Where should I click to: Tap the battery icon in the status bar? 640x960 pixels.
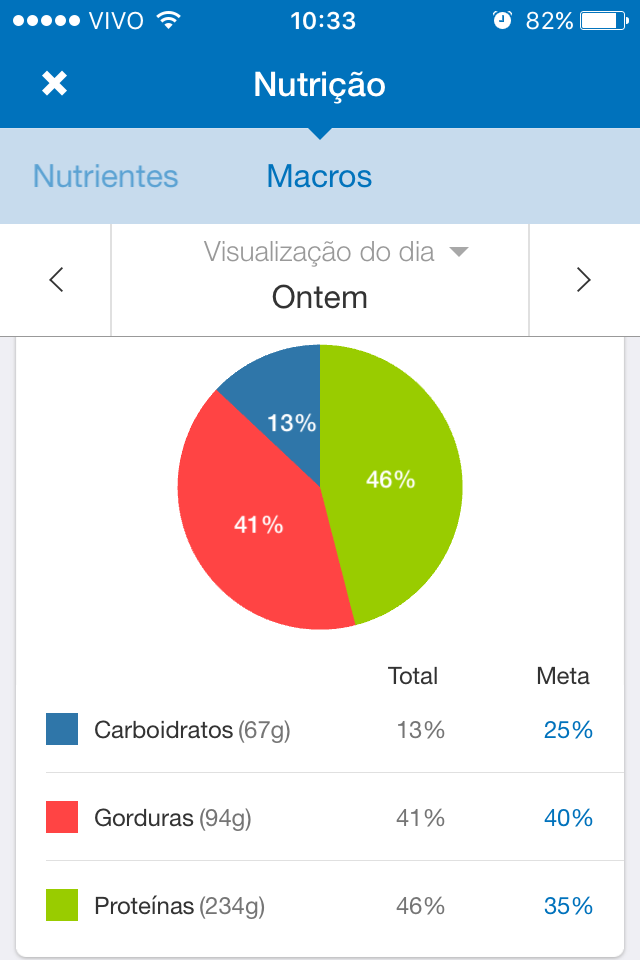point(604,21)
